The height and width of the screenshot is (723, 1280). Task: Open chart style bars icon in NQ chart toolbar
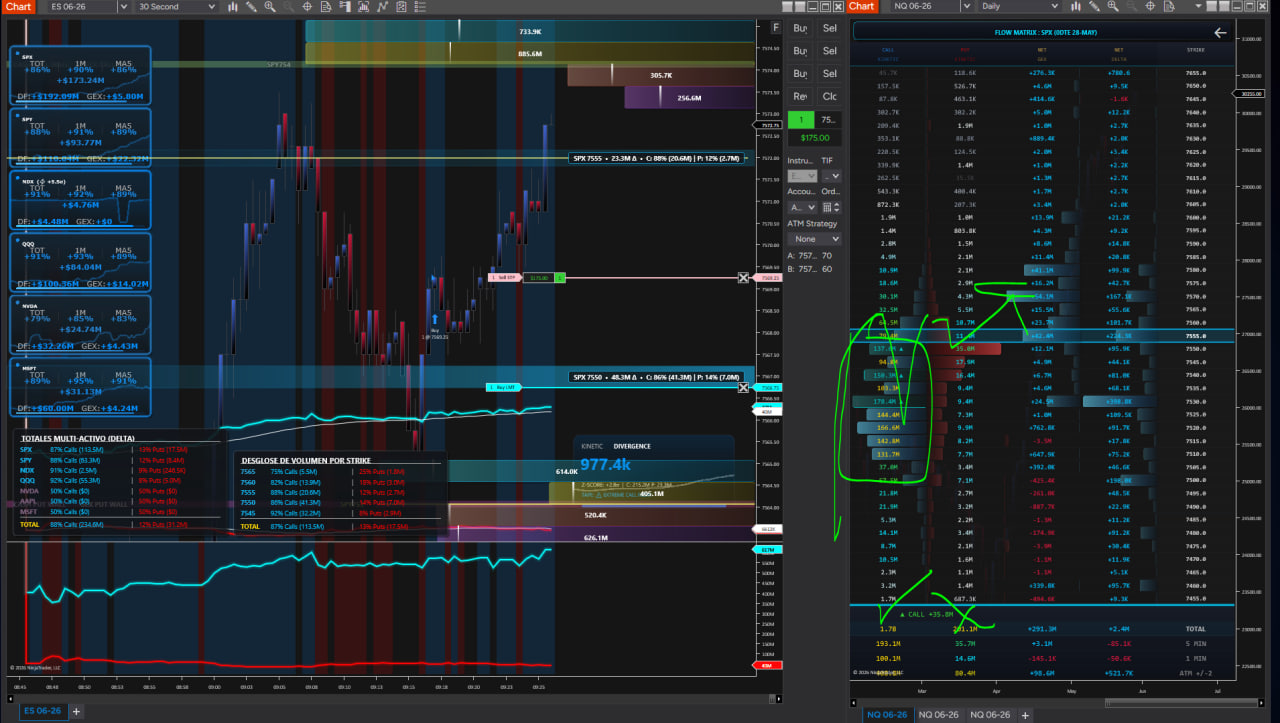pos(1076,7)
